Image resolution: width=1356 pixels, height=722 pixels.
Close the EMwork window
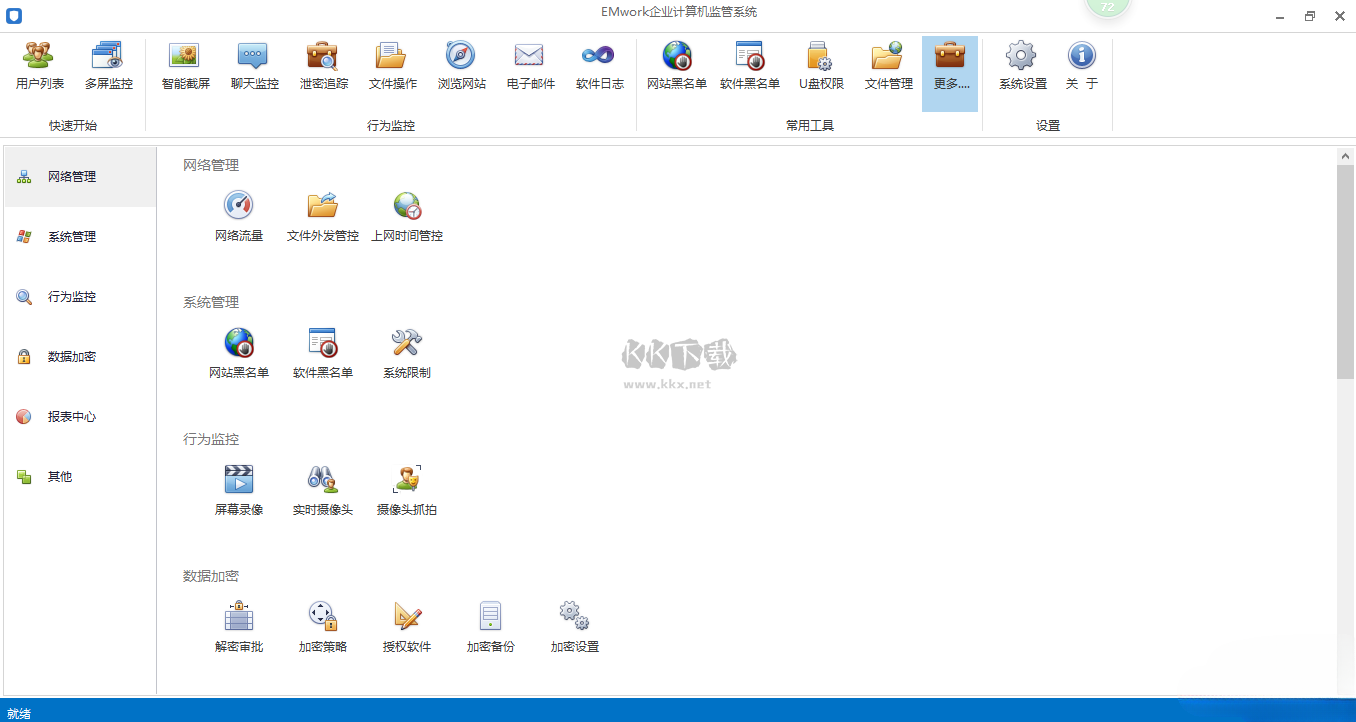click(x=1339, y=16)
